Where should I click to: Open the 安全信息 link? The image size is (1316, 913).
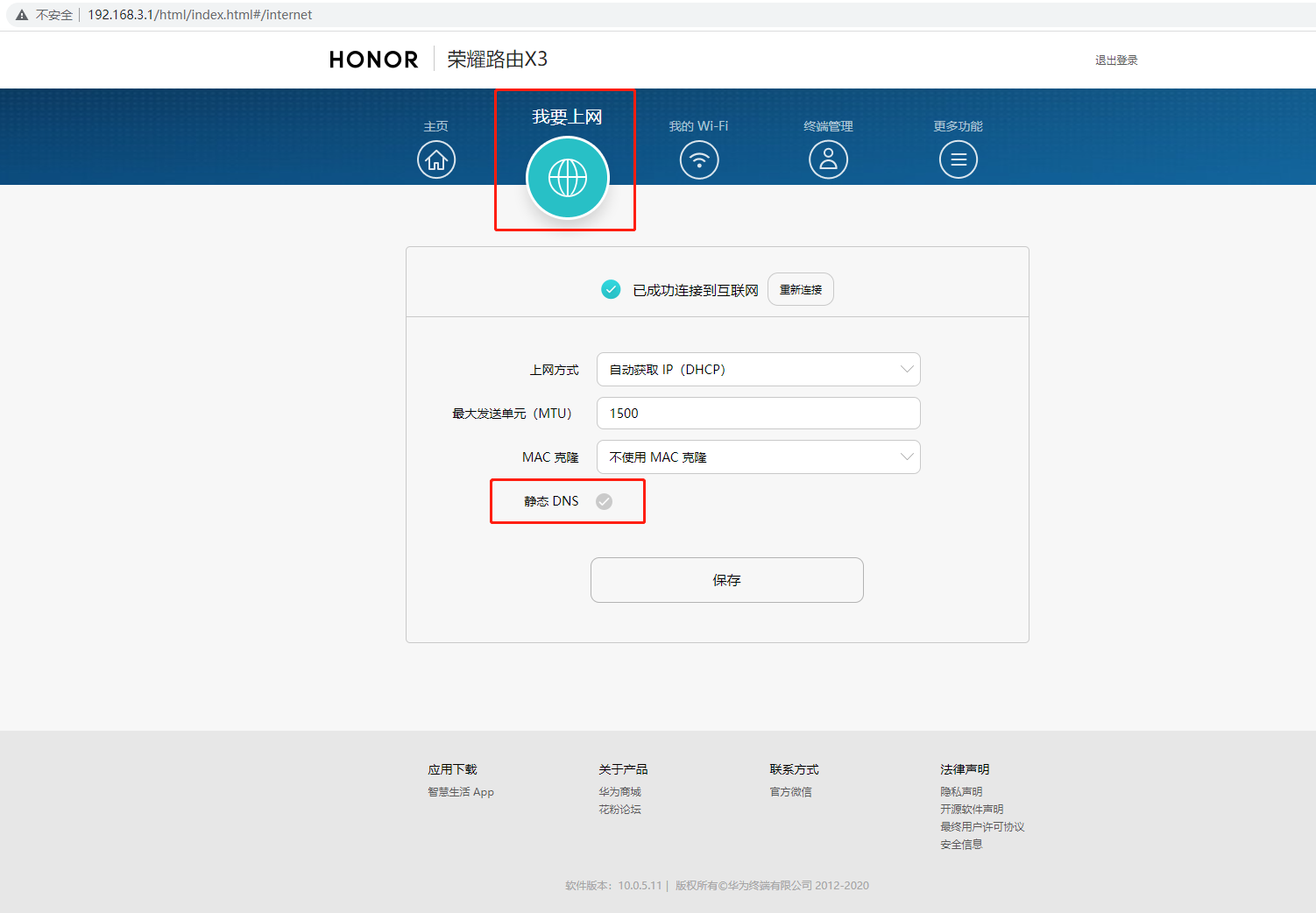click(961, 845)
